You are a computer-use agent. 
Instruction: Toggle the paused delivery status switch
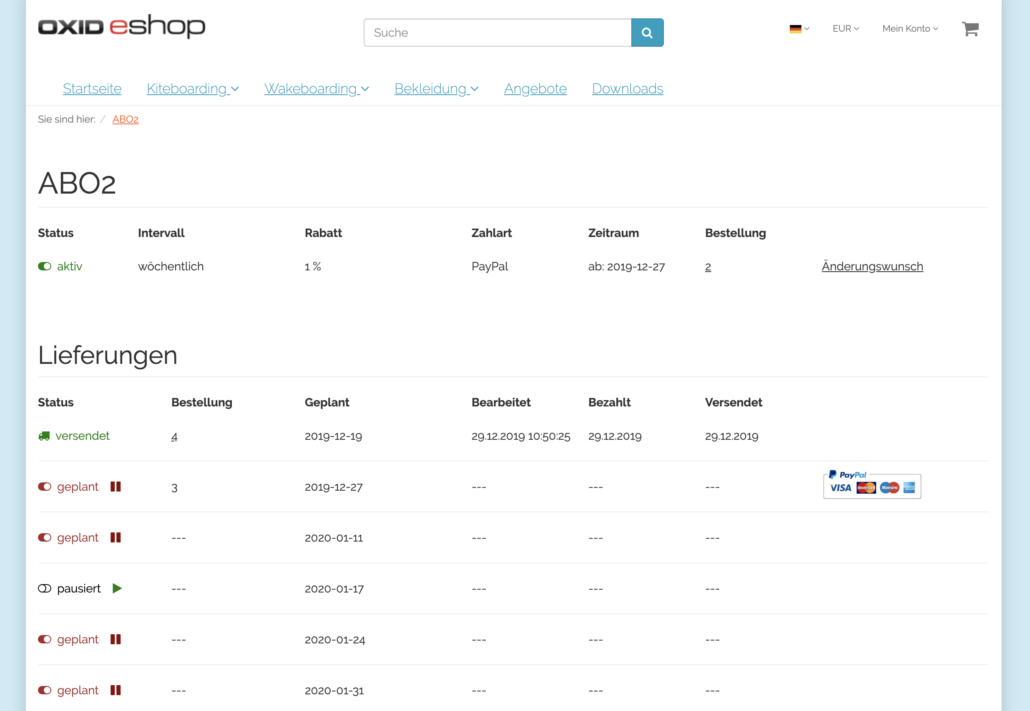tap(44, 589)
